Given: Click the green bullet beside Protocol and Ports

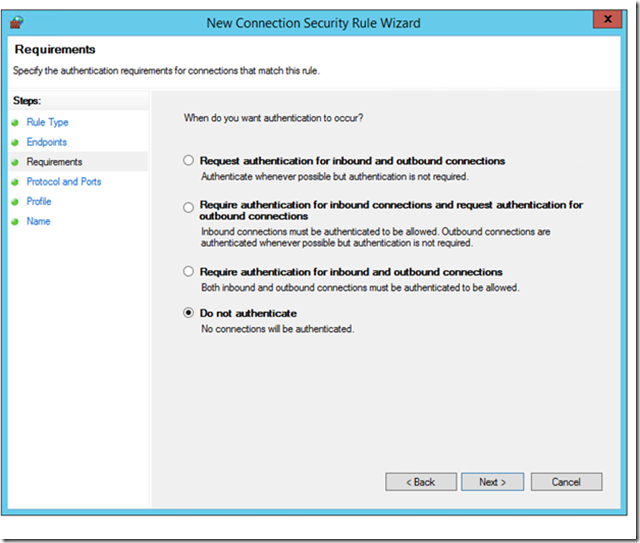Looking at the screenshot, I should point(15,182).
